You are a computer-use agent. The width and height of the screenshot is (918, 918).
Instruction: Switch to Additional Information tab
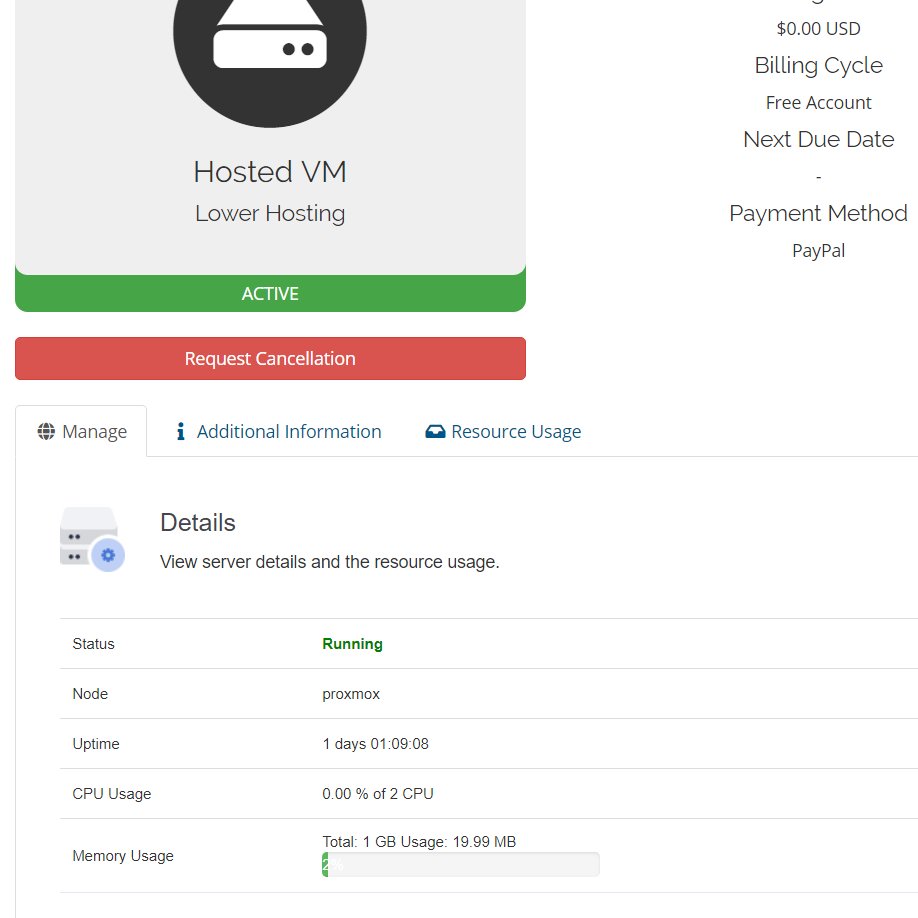point(278,431)
